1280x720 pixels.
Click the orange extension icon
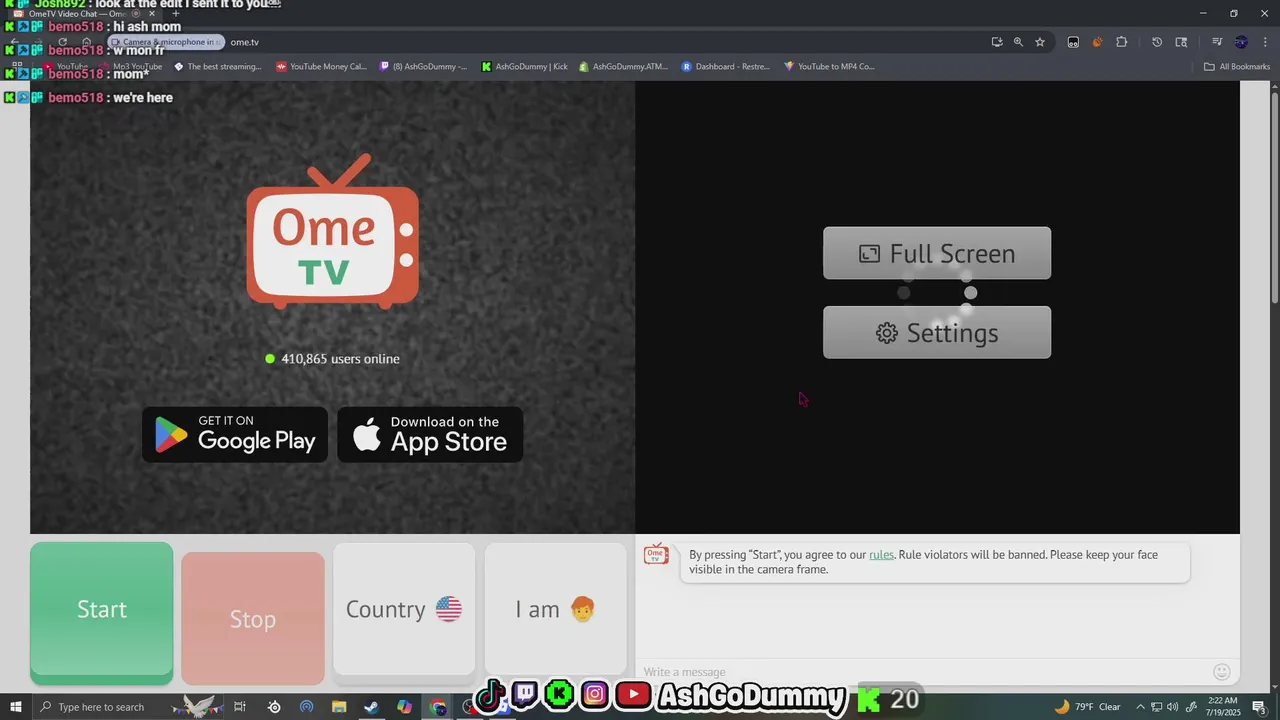point(1097,42)
